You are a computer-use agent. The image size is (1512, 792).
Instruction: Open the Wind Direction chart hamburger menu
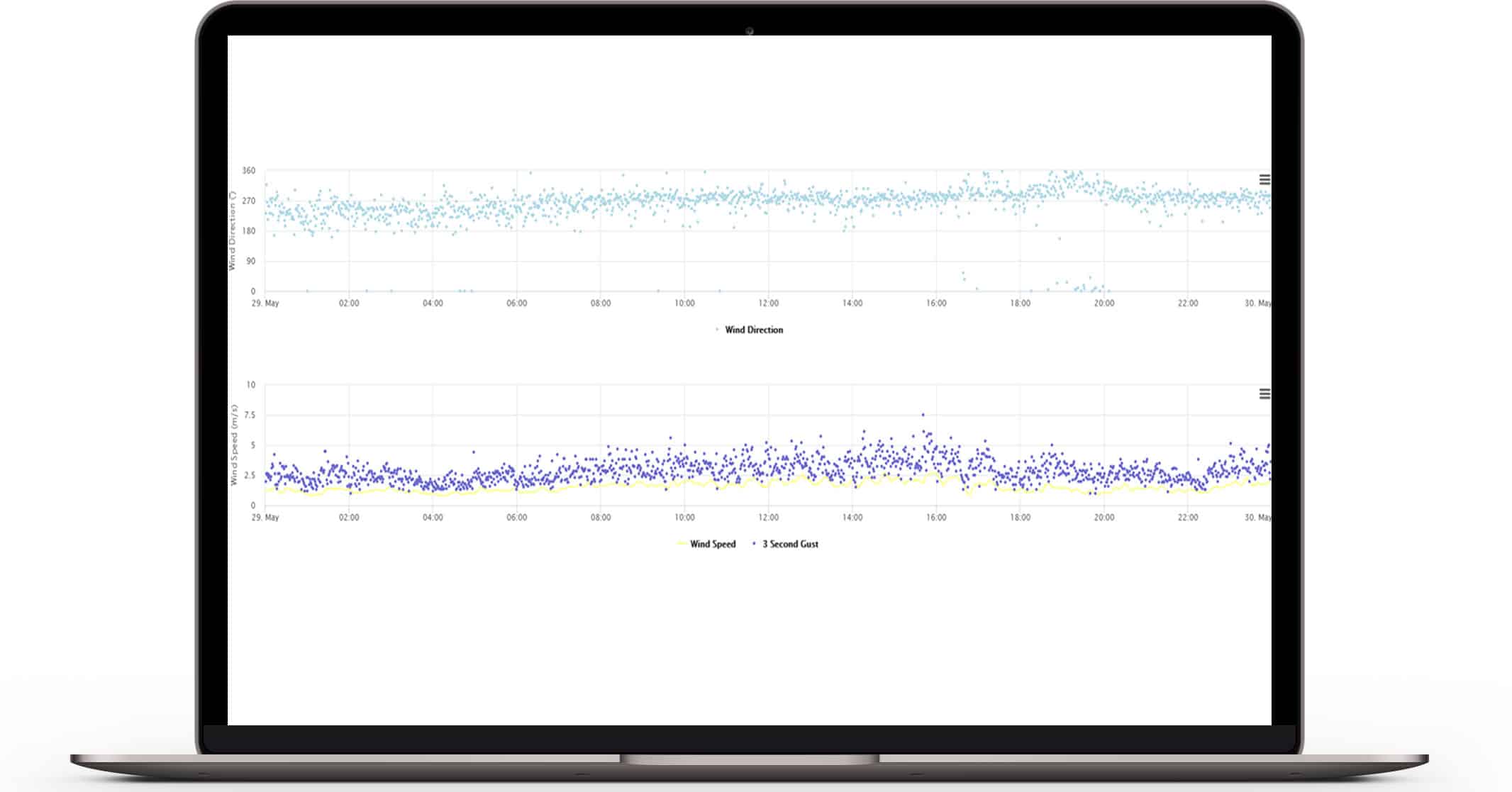(1264, 180)
